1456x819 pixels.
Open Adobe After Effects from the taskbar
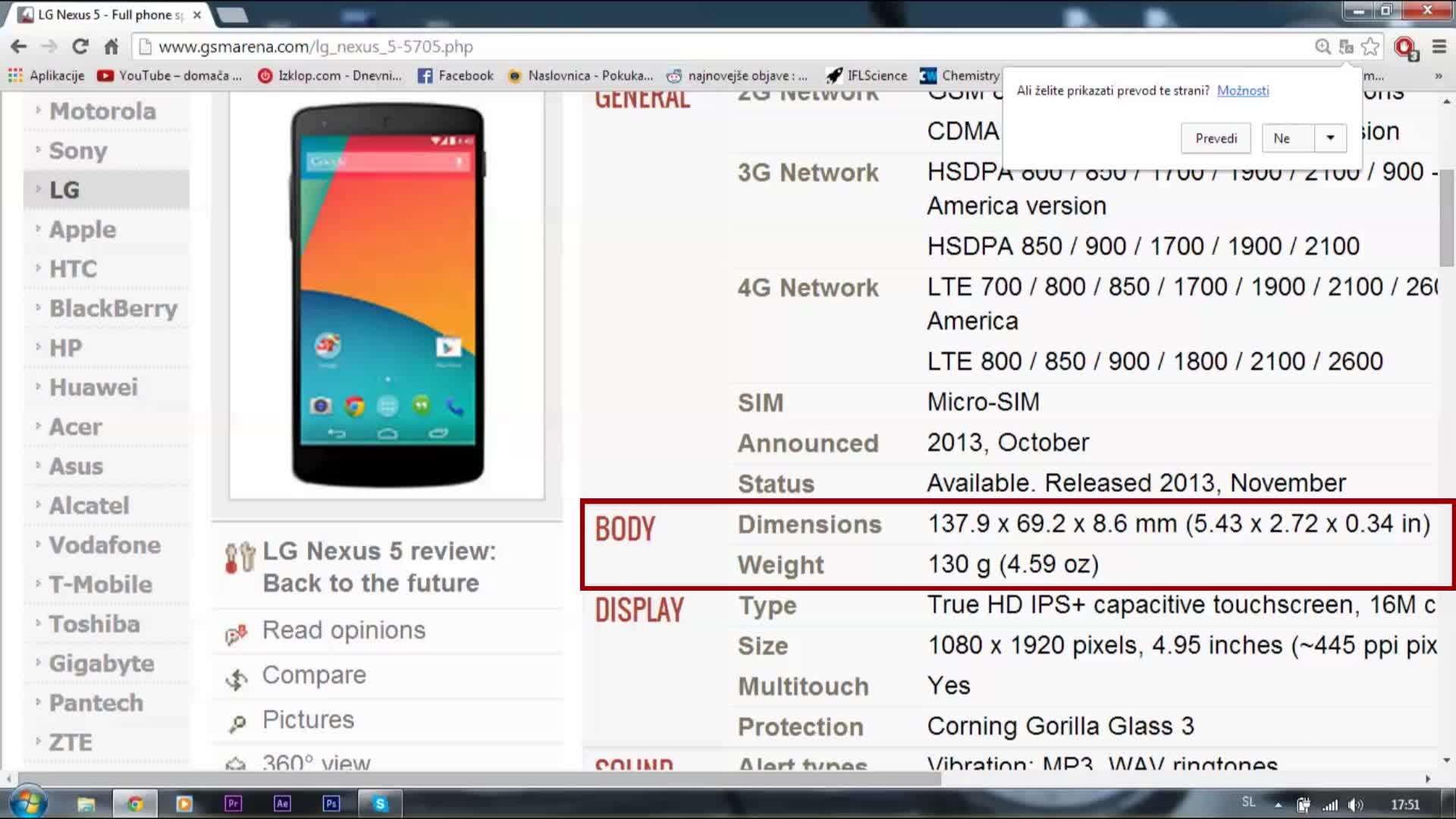tap(282, 804)
